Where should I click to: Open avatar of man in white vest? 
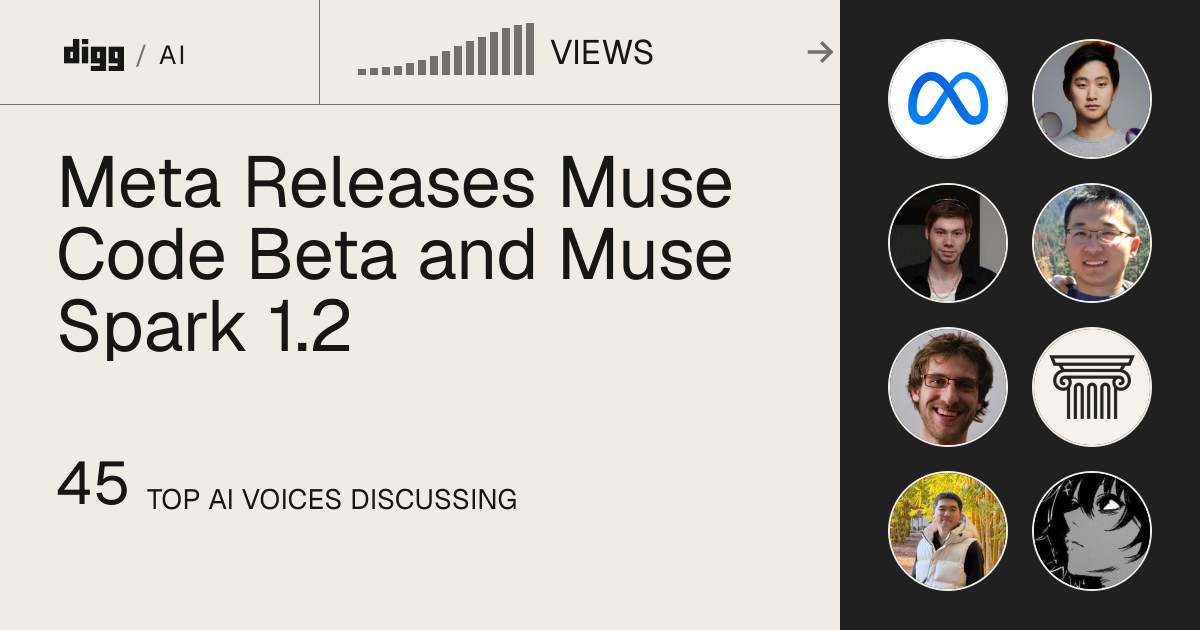pos(948,531)
